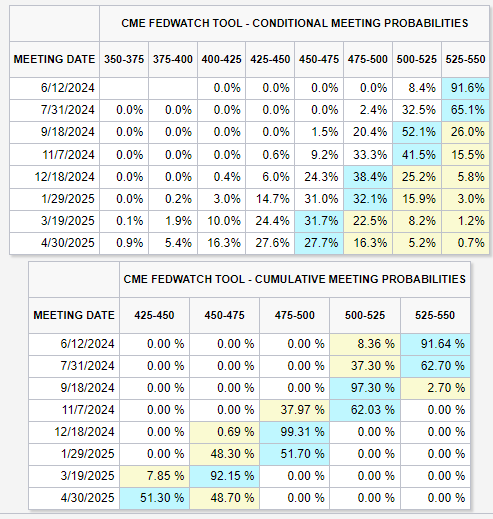
Task: Select the 425-450 header in cumulative table
Action: click(154, 315)
